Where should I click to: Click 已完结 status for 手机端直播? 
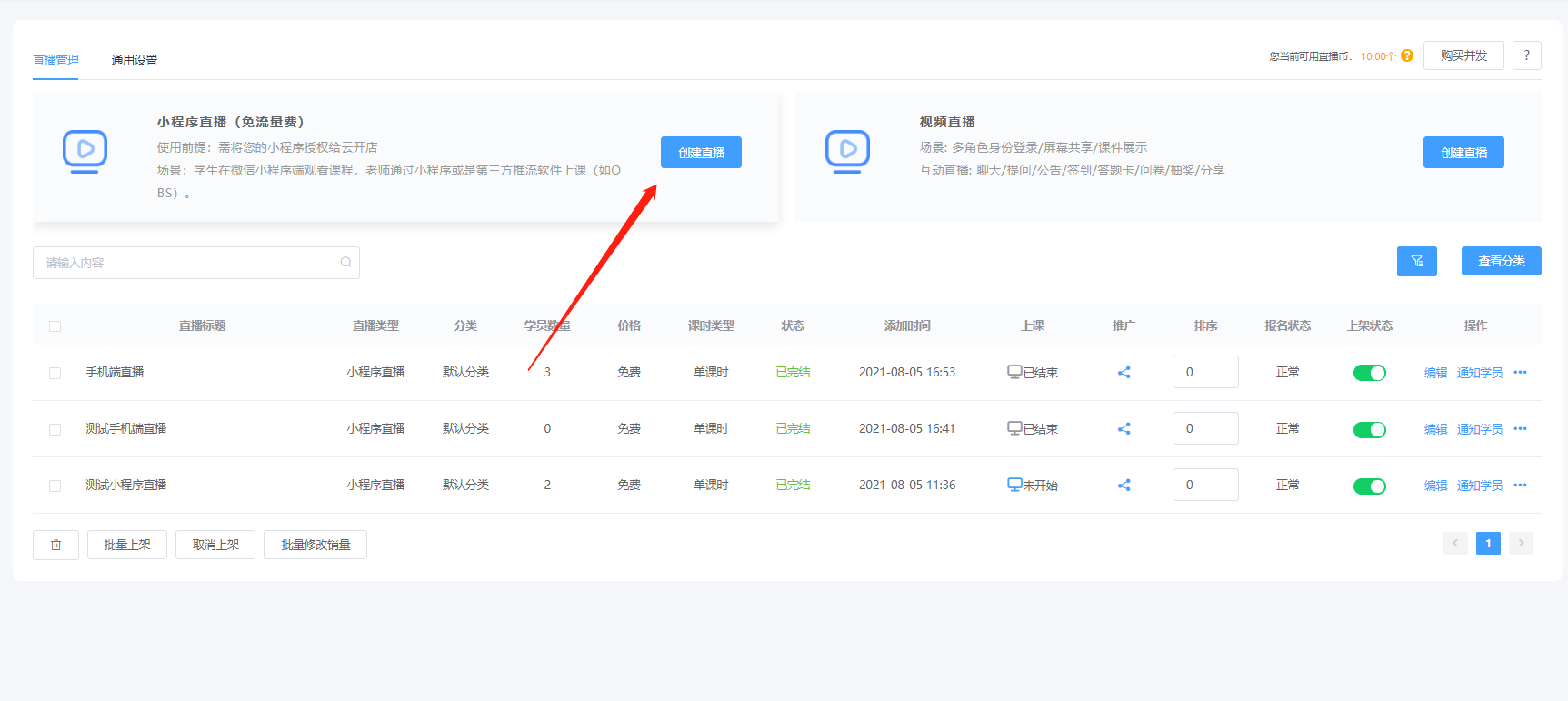(x=793, y=372)
